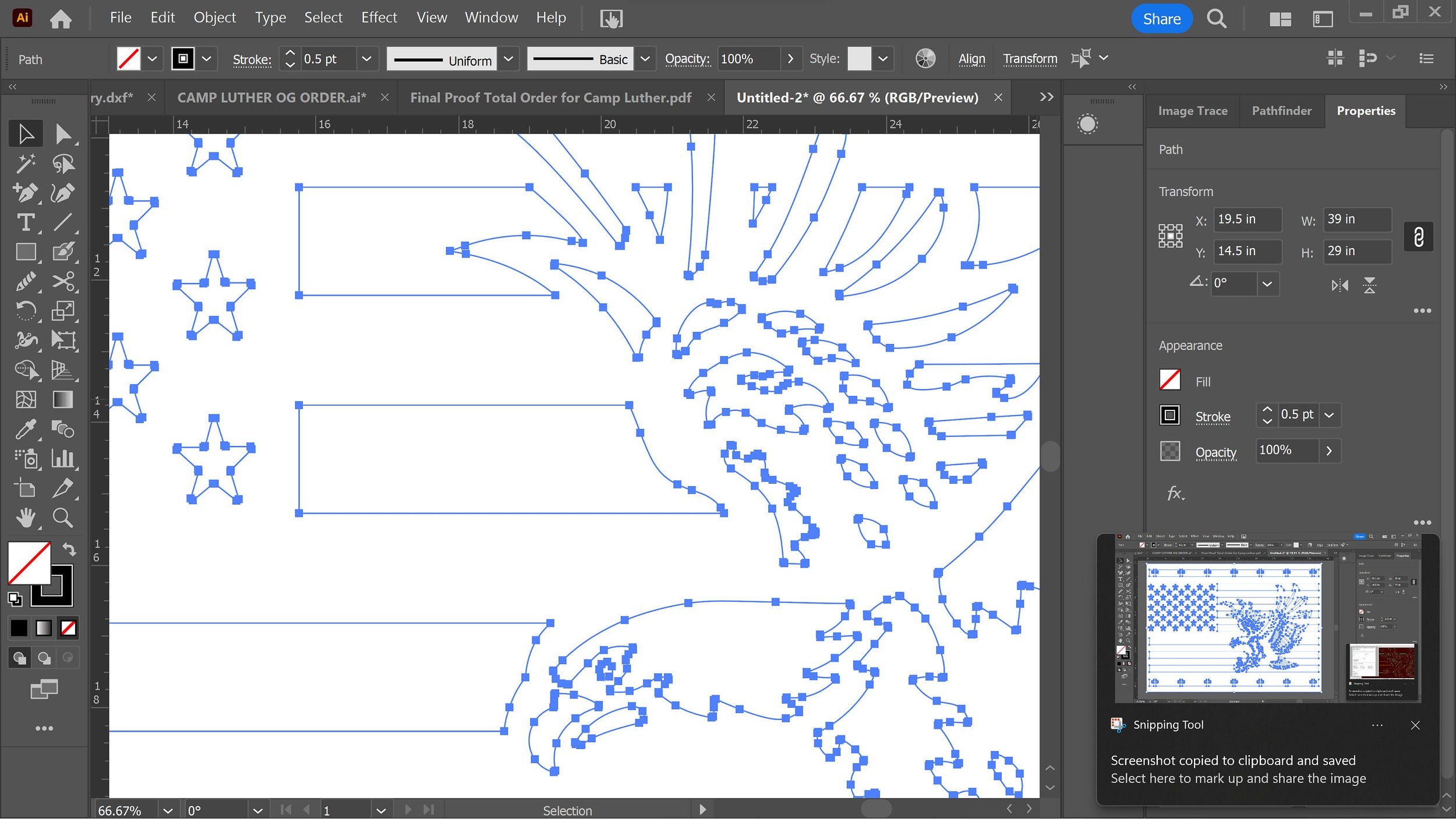Viewport: 1456px width, 819px height.
Task: Open the stroke weight dropdown in control bar
Action: pyautogui.click(x=366, y=59)
